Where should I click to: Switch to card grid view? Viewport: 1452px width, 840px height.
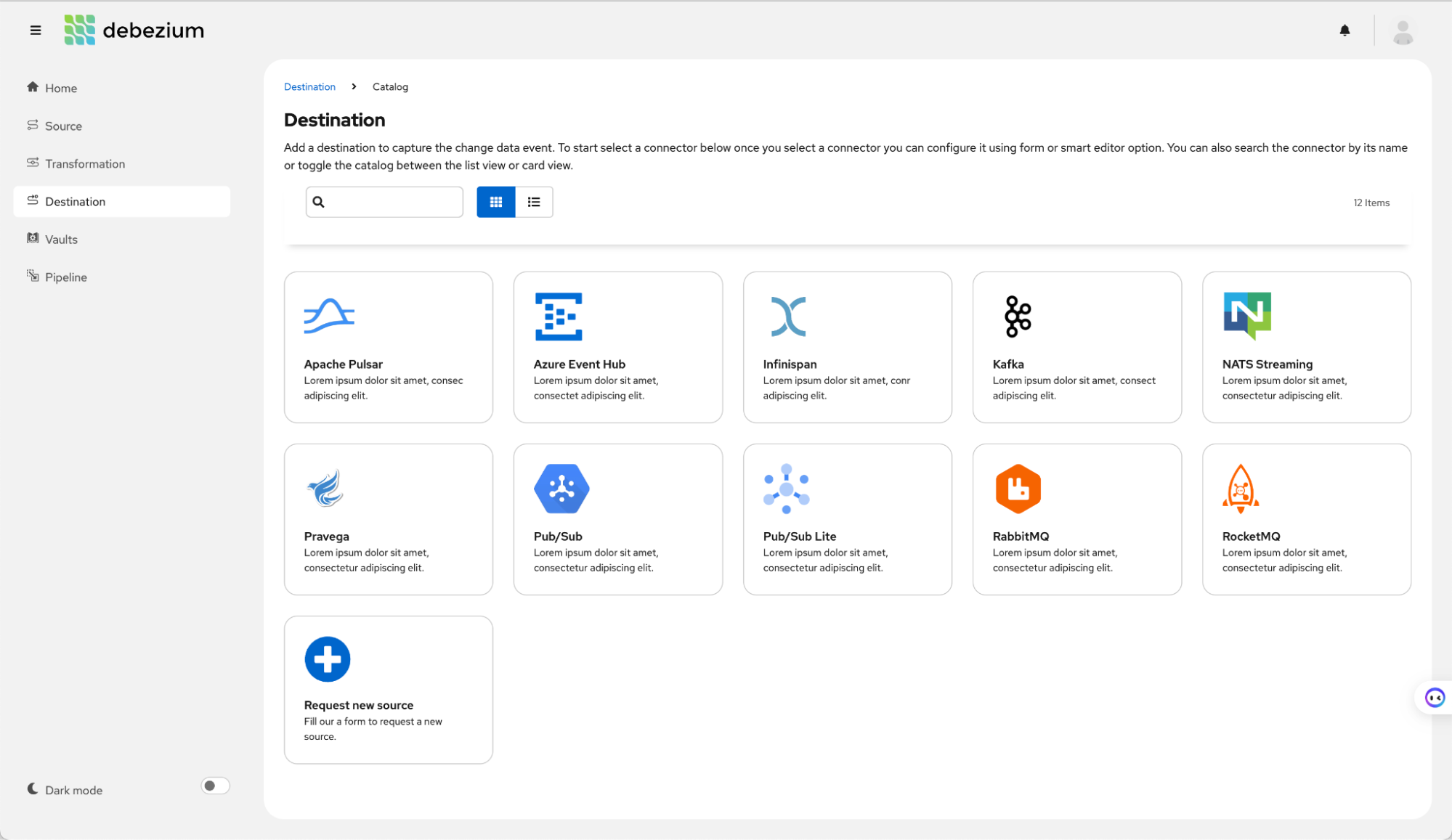point(496,202)
